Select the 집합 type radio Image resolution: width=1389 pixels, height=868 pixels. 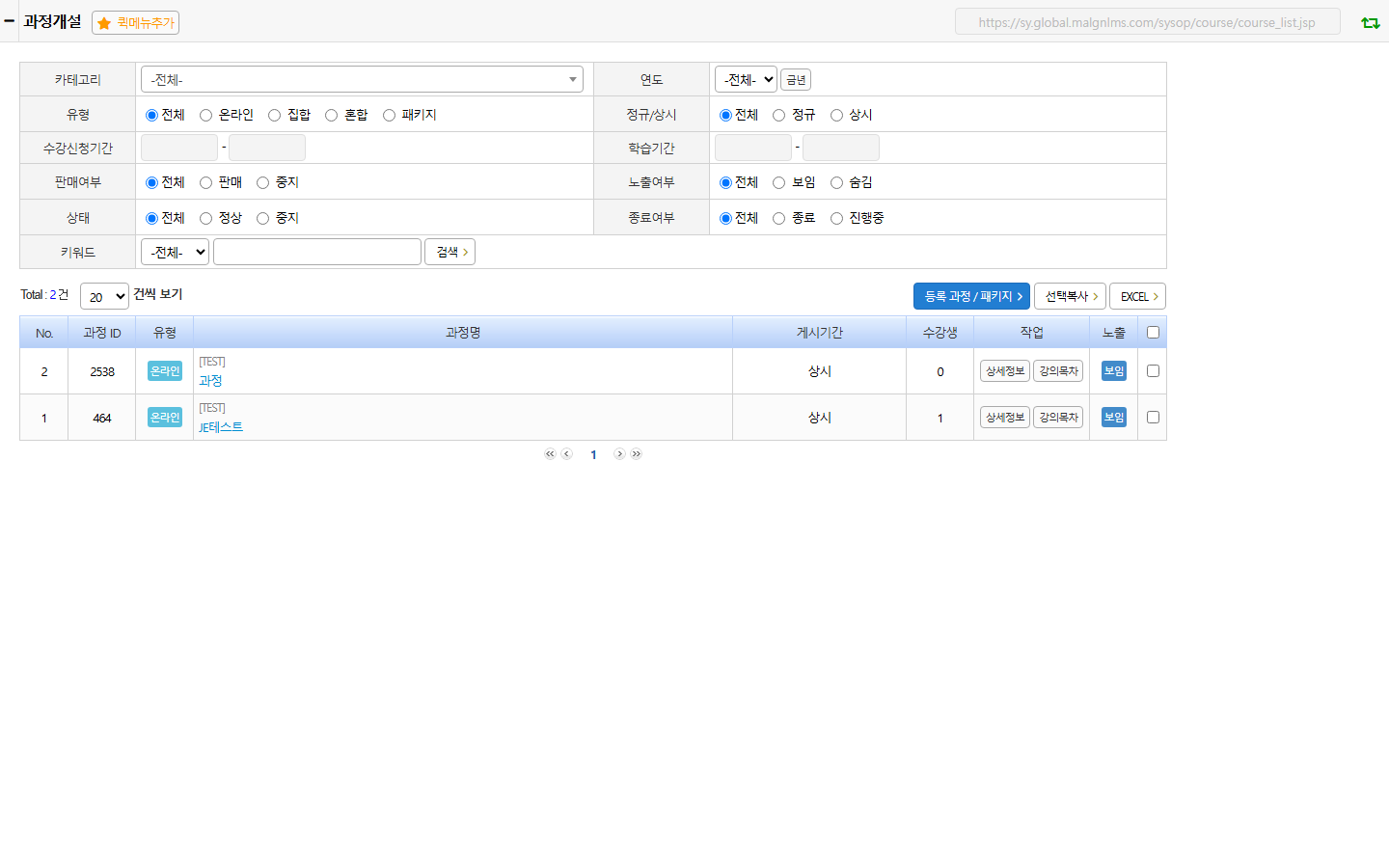[x=274, y=116]
